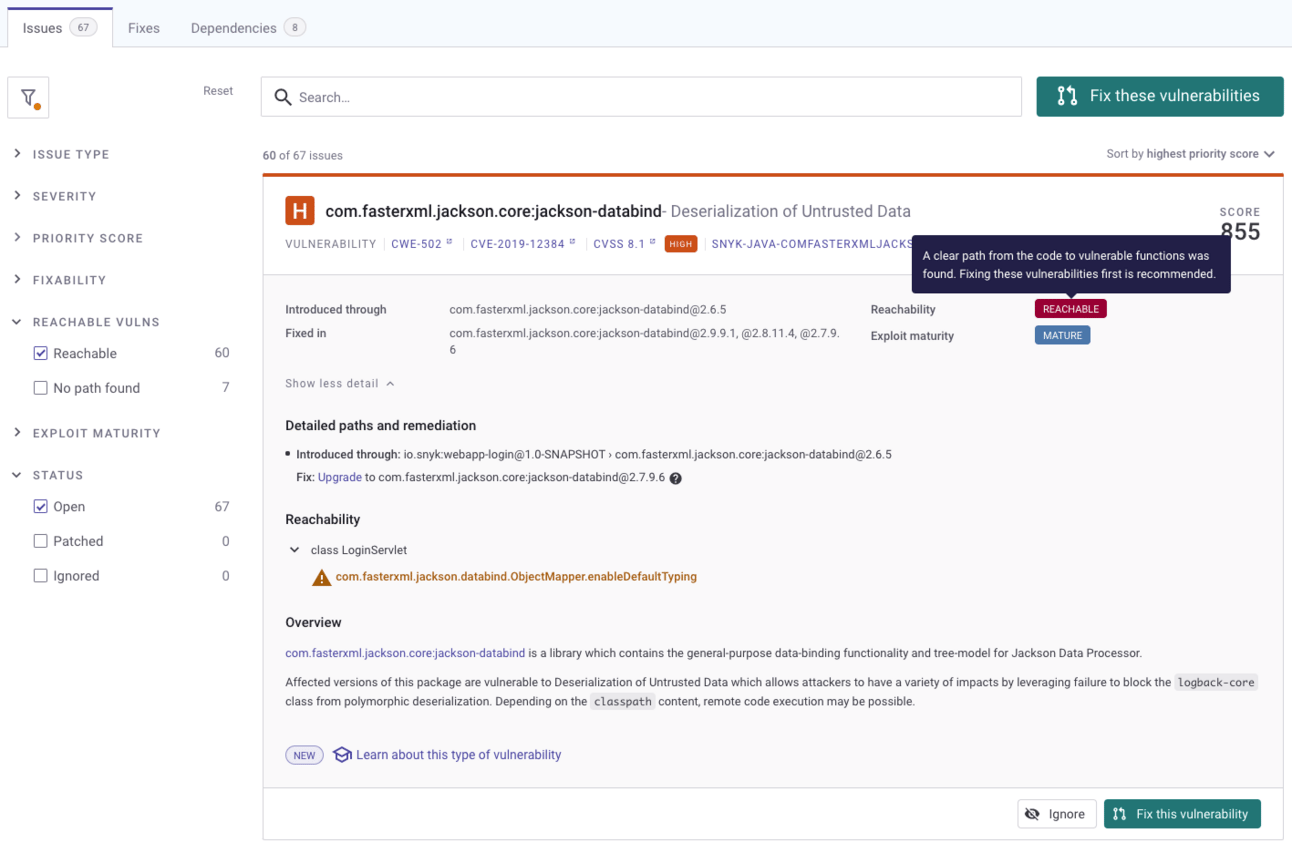The image size is (1292, 843).
Task: Click the CWE-502 external link icon
Action: pyautogui.click(x=449, y=242)
